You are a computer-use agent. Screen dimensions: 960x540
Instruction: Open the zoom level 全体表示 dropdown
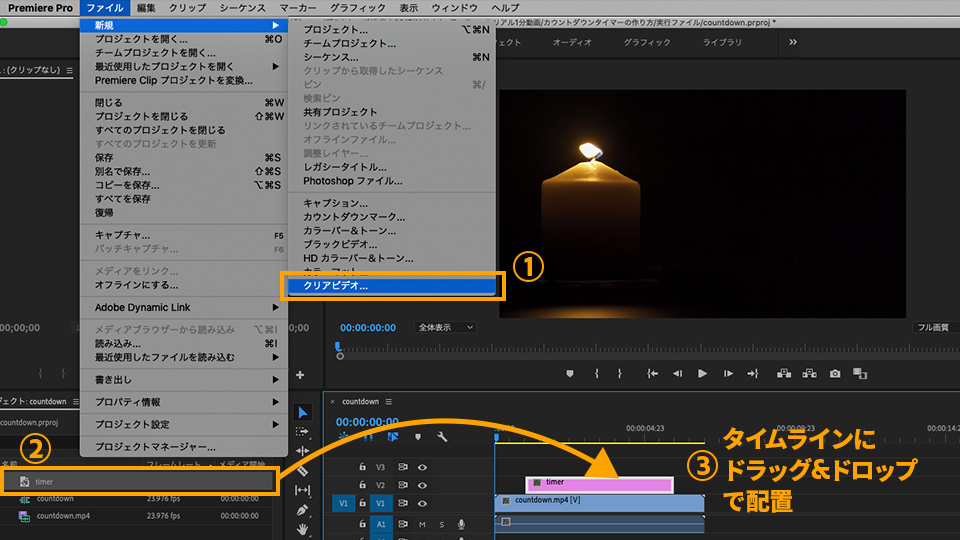[x=445, y=328]
